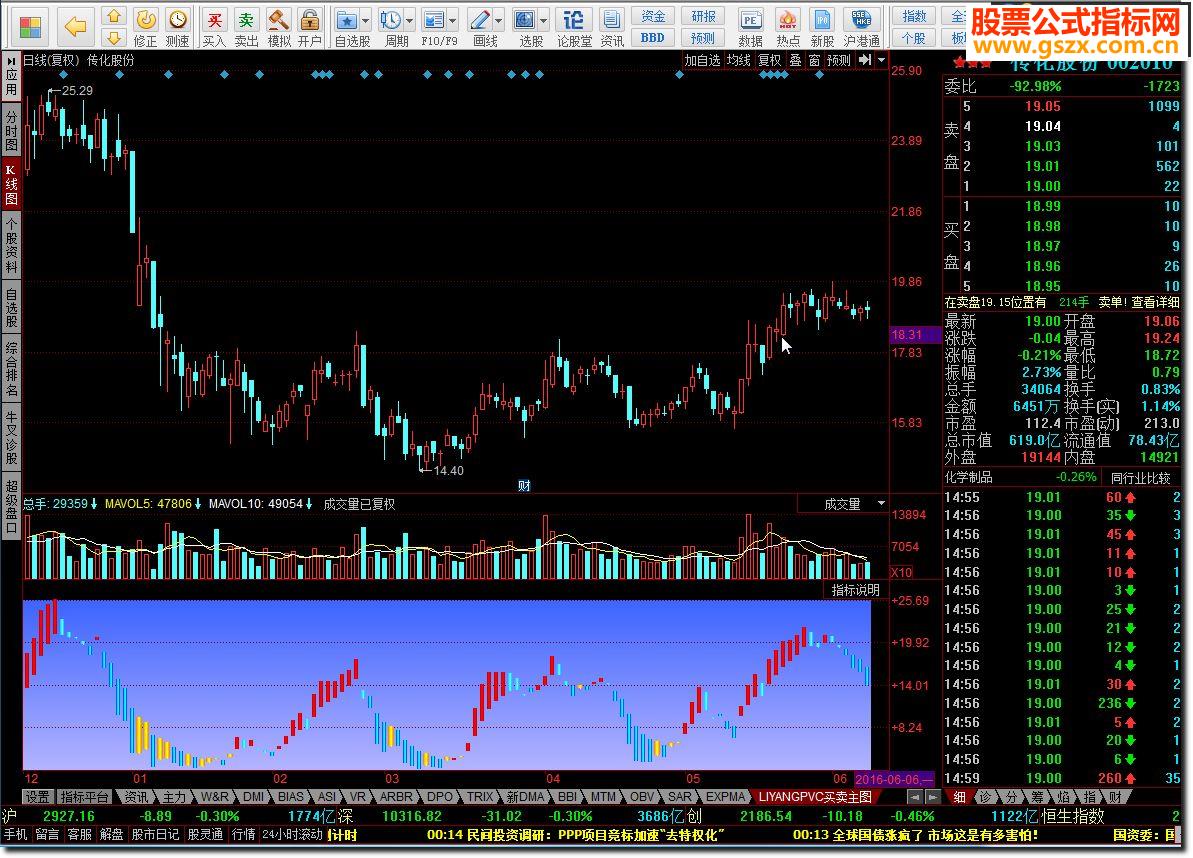The height and width of the screenshot is (858, 1193).
Task: Open the 沪港通 icon in toolbar
Action: click(861, 21)
